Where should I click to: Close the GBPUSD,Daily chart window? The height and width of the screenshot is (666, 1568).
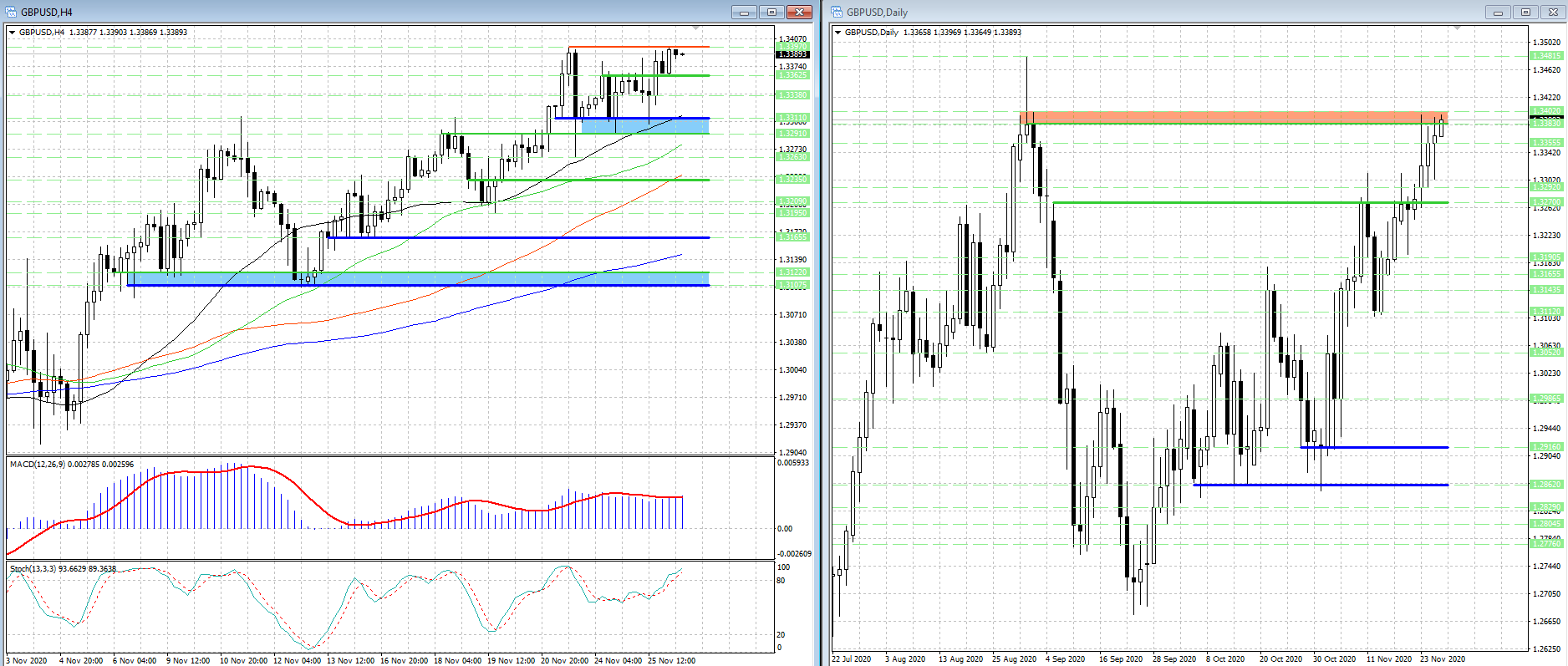1553,12
